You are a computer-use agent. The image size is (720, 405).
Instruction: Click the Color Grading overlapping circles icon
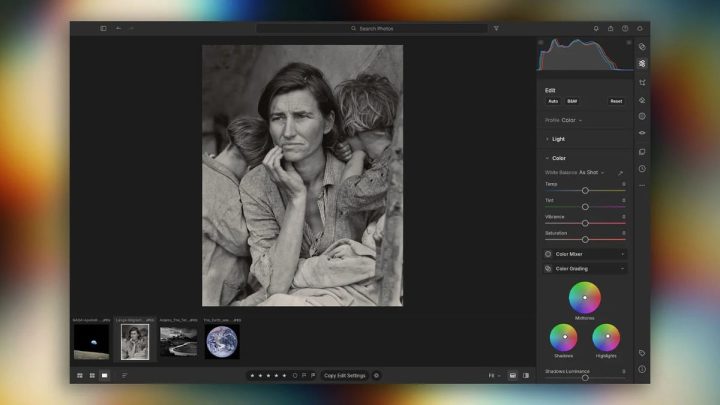click(x=548, y=269)
